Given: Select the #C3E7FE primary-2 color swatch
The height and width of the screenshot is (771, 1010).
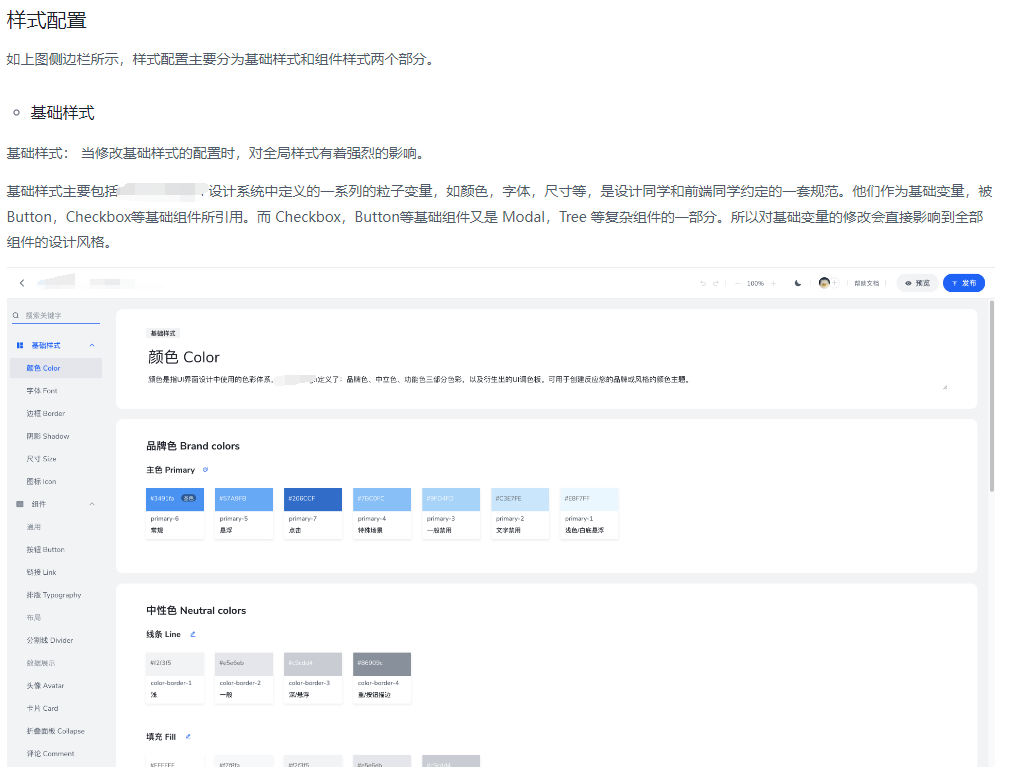Looking at the screenshot, I should pyautogui.click(x=520, y=513).
